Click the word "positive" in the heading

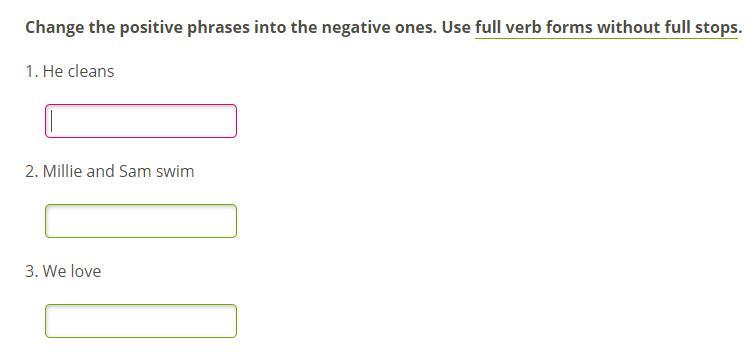(x=151, y=28)
